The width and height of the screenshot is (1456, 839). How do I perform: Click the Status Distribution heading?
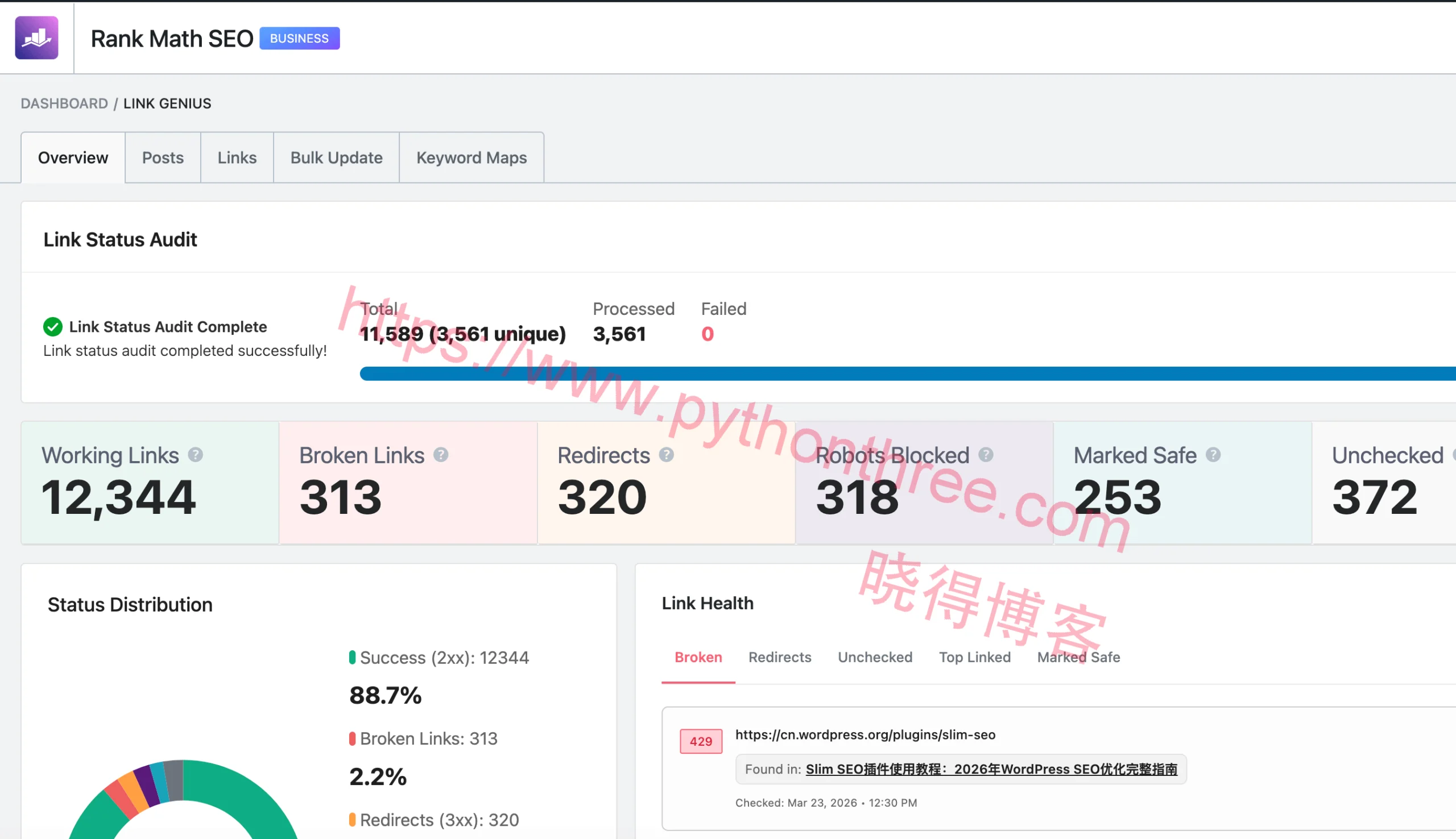130,604
